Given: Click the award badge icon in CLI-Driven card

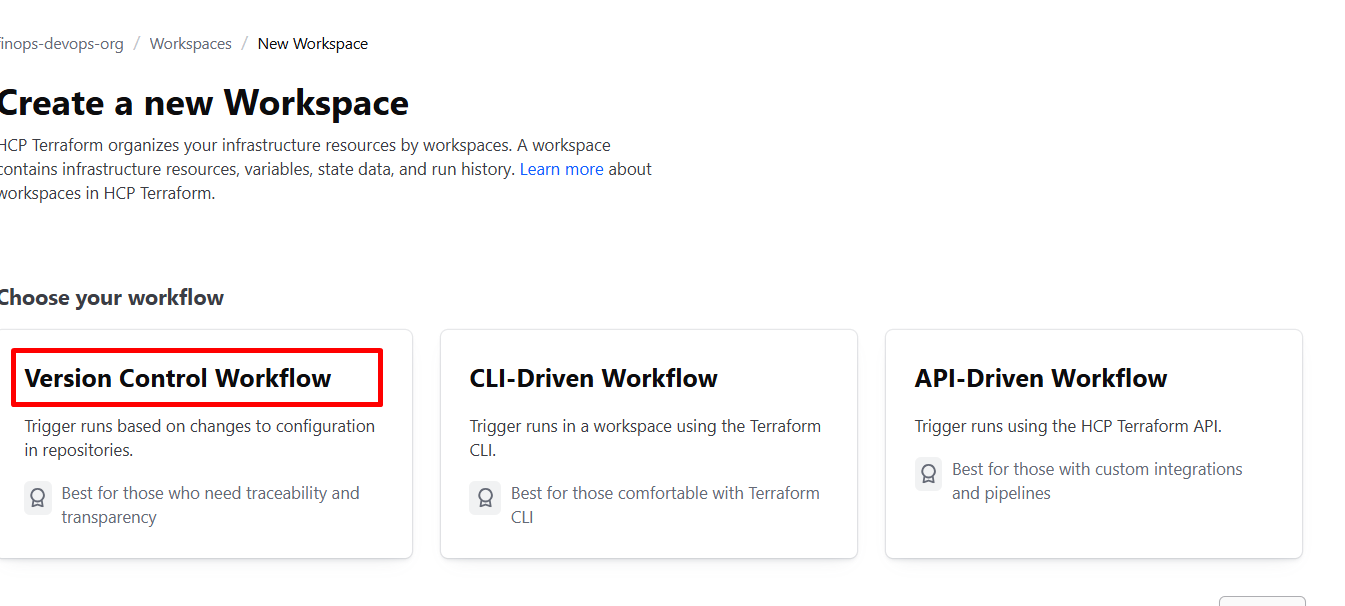Looking at the screenshot, I should coord(485,497).
